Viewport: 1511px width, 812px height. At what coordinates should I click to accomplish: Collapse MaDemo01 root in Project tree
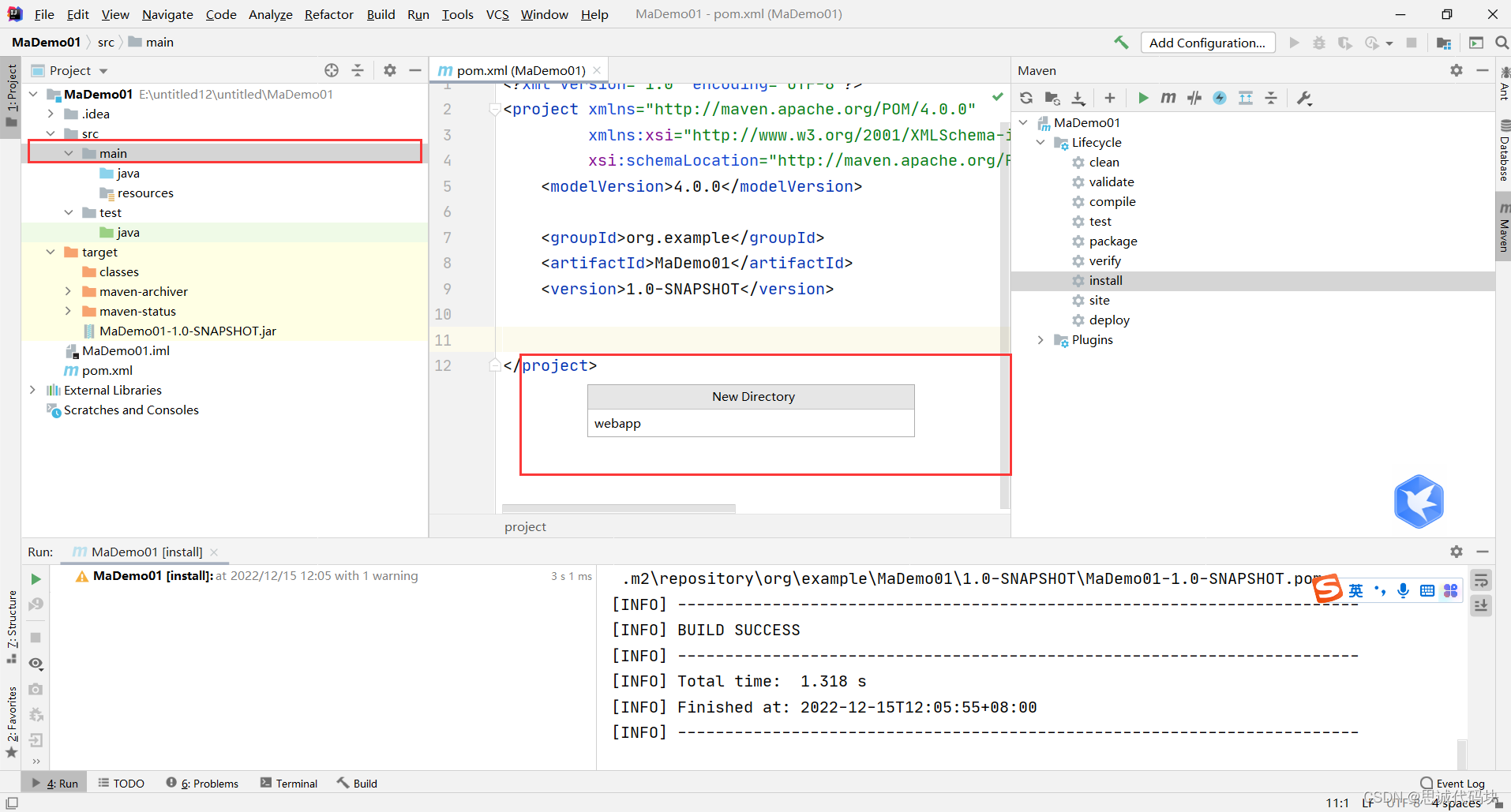(33, 94)
